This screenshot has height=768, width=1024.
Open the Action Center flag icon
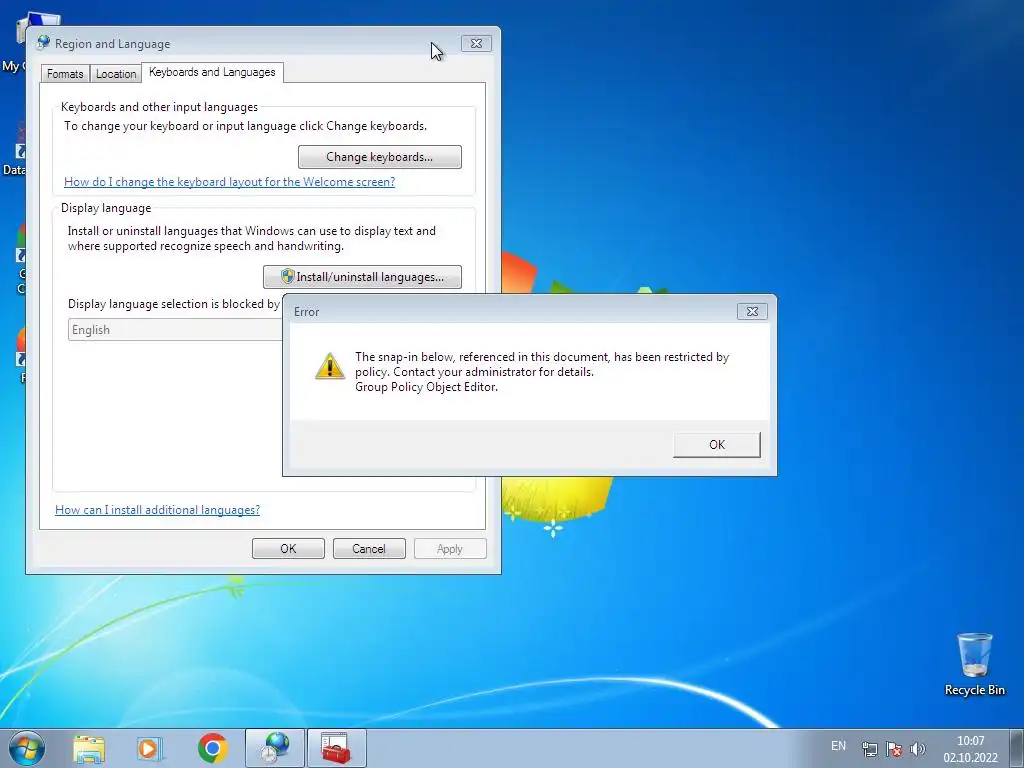tap(894, 749)
